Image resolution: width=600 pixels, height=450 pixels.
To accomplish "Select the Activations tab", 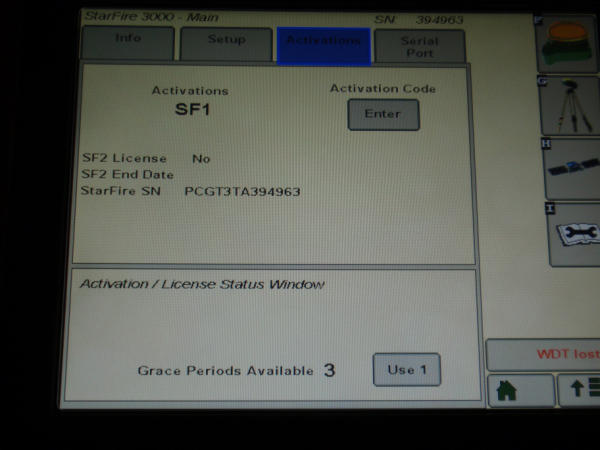I will (324, 46).
